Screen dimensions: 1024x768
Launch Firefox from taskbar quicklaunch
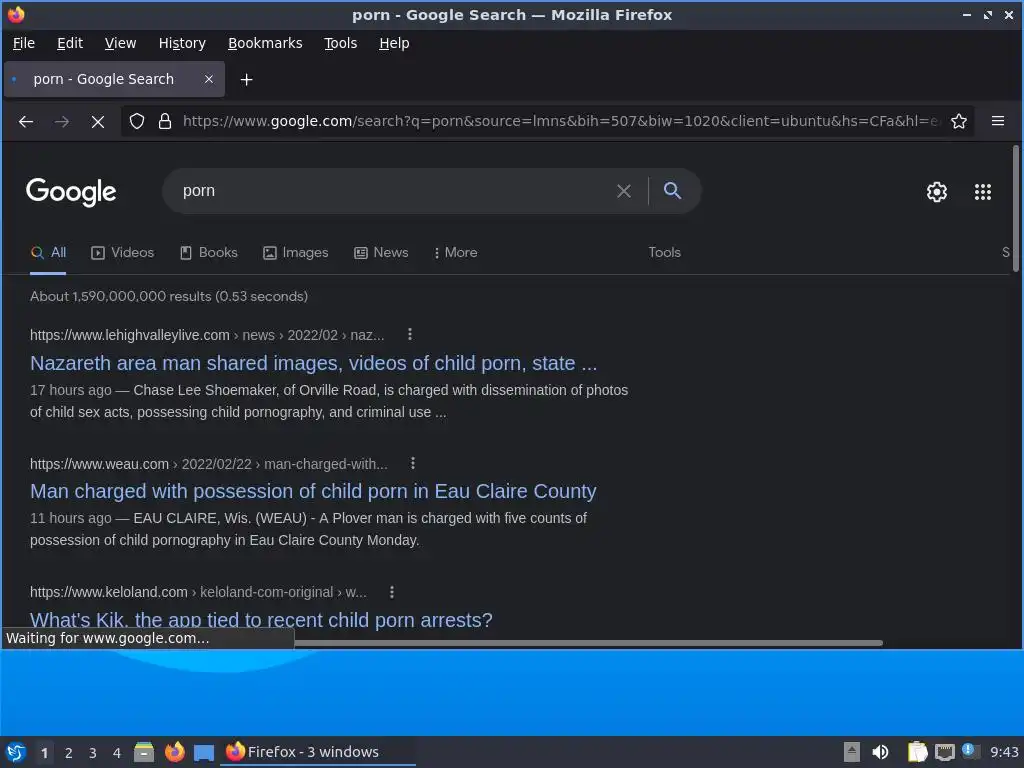[x=174, y=752]
